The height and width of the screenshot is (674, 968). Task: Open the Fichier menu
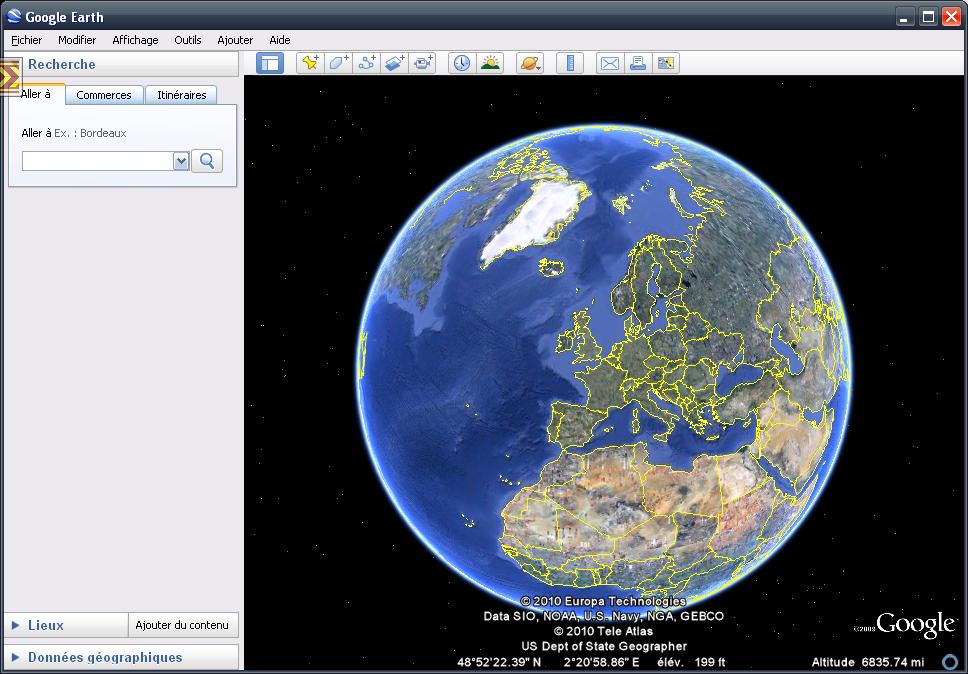(x=27, y=40)
